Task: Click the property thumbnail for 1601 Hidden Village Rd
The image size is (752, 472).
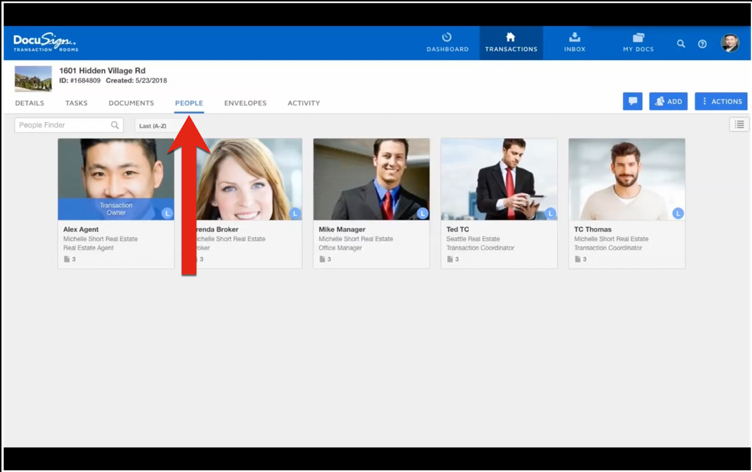Action: click(x=33, y=78)
